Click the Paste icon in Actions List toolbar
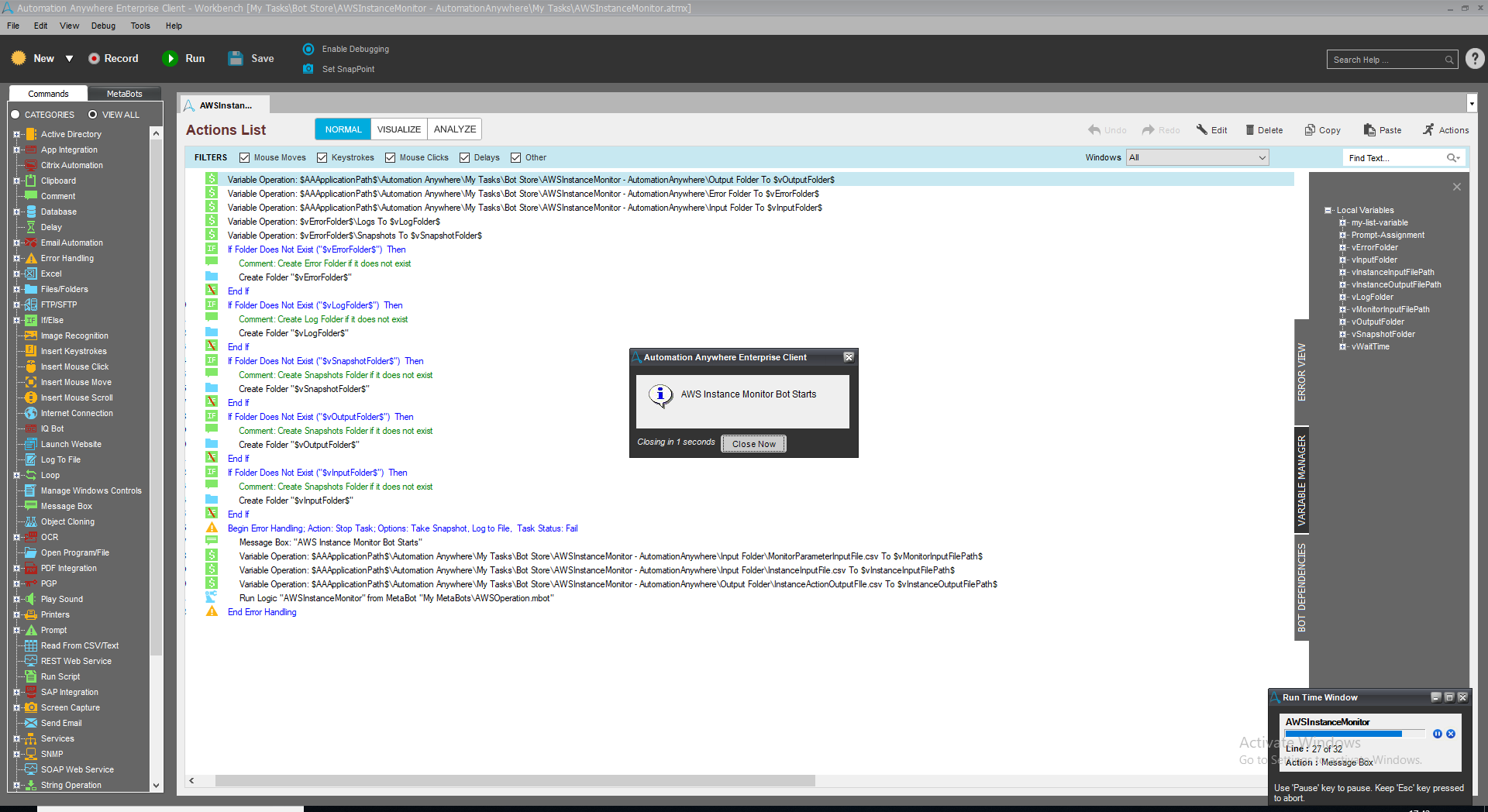The image size is (1488, 812). point(1369,130)
